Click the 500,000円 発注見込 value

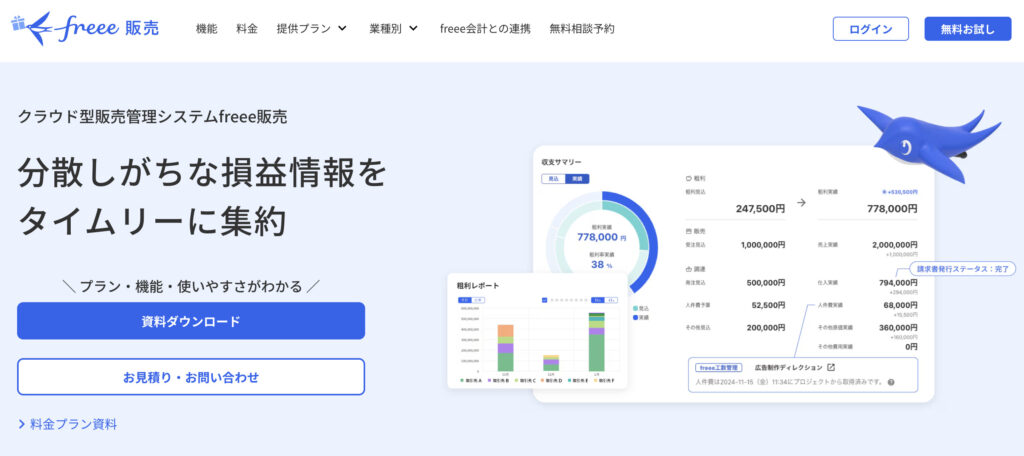(x=766, y=283)
